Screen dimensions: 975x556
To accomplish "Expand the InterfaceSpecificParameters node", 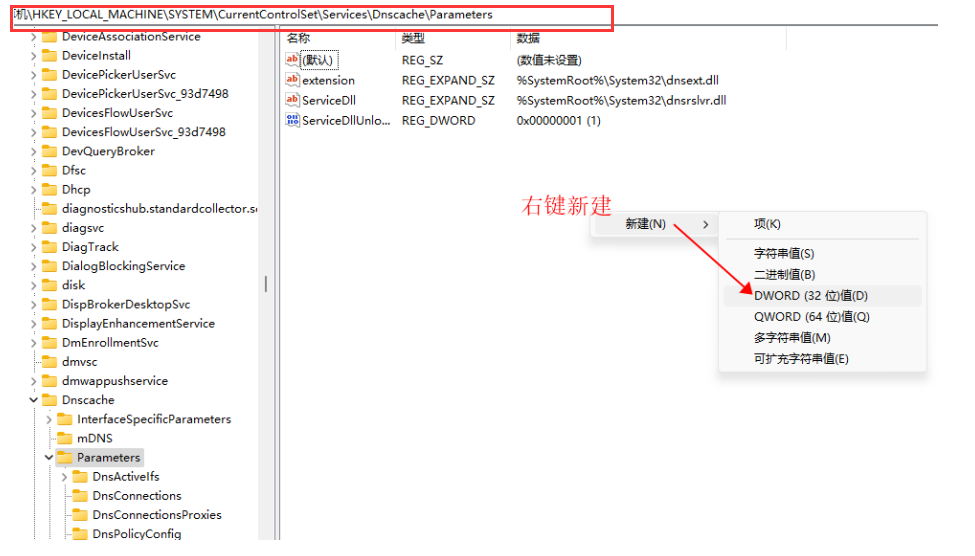I will click(49, 419).
